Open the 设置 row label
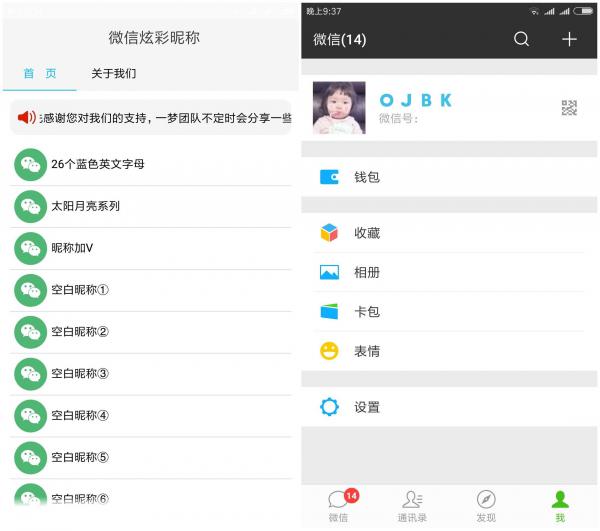This screenshot has width=600, height=531. pyautogui.click(x=367, y=407)
